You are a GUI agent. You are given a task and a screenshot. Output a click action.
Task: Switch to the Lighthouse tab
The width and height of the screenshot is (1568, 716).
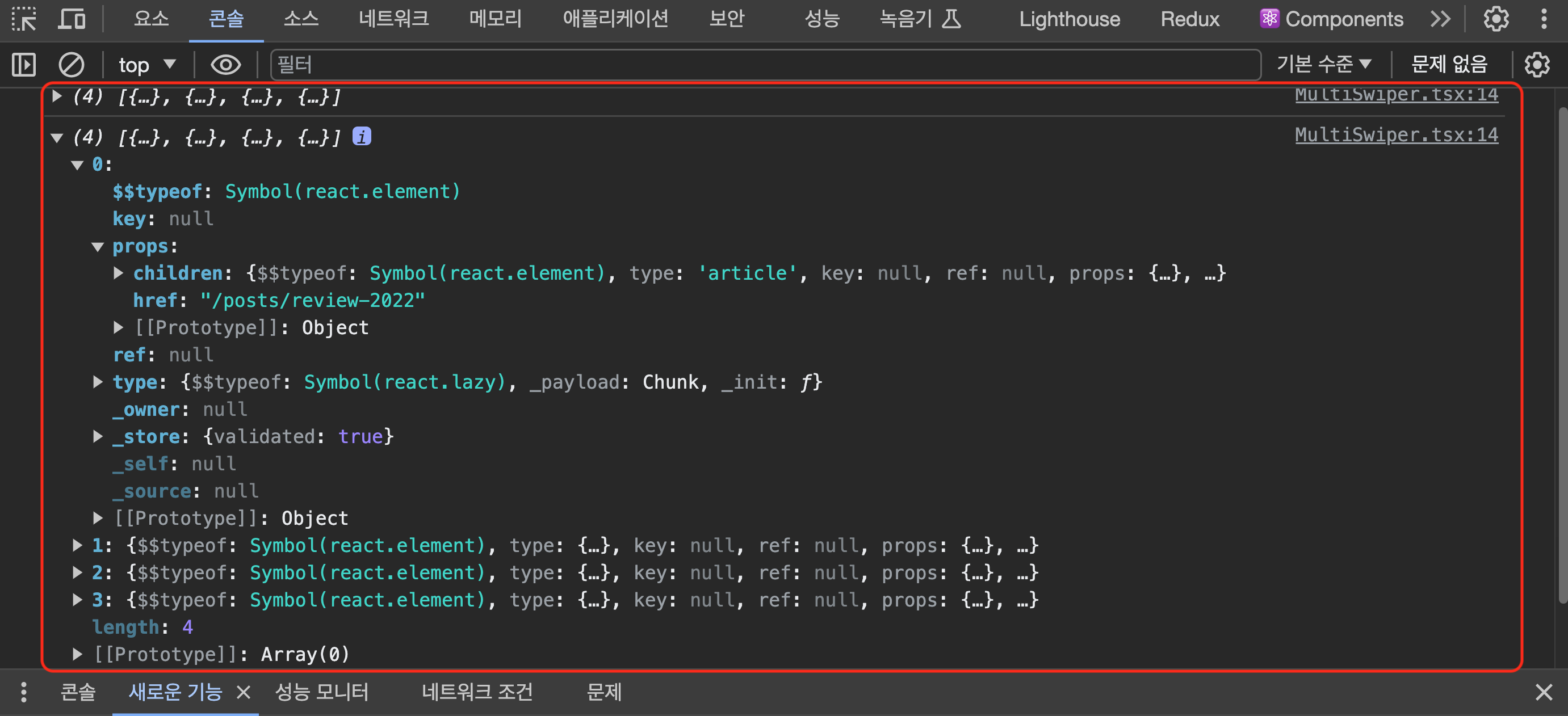click(x=1069, y=19)
